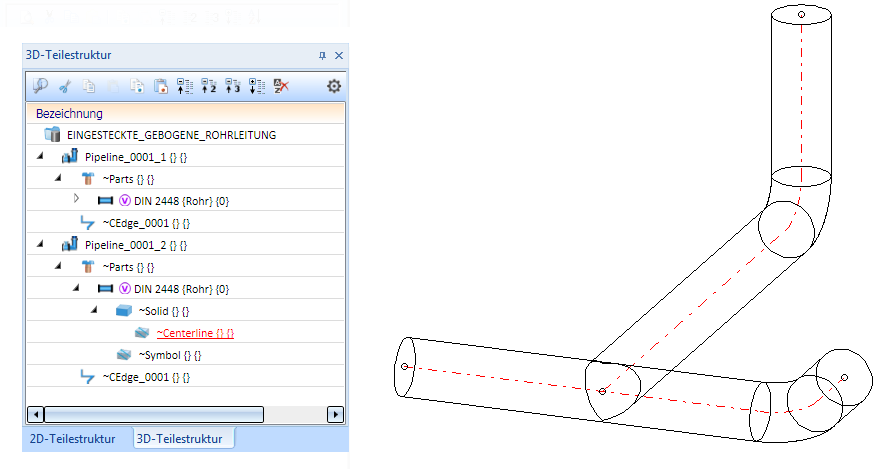Click the scissors cut icon
Viewport: 873px width, 469px height.
(x=65, y=86)
